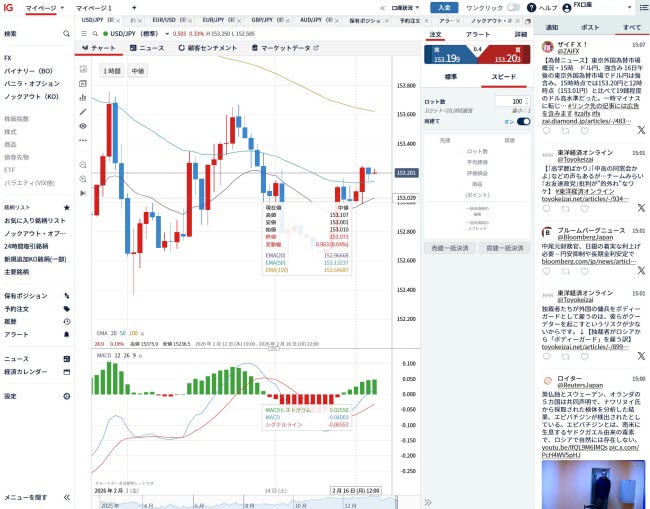Click the bell icon beside アラート
This screenshot has width=650, height=509.
point(67,334)
